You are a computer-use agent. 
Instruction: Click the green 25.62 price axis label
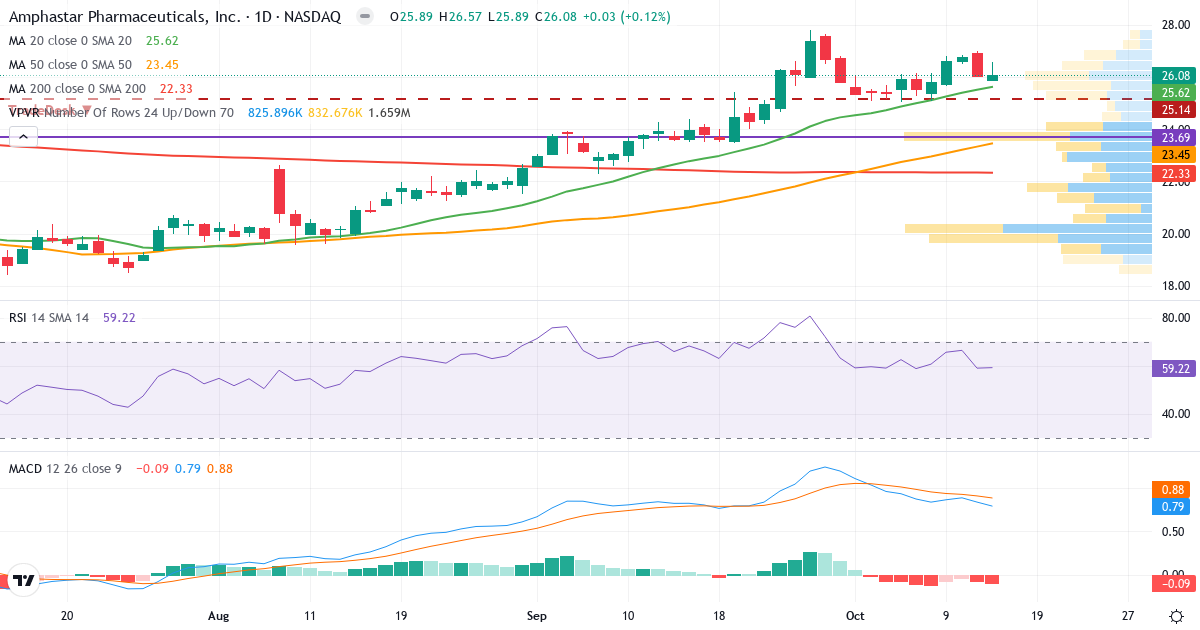pos(1174,92)
